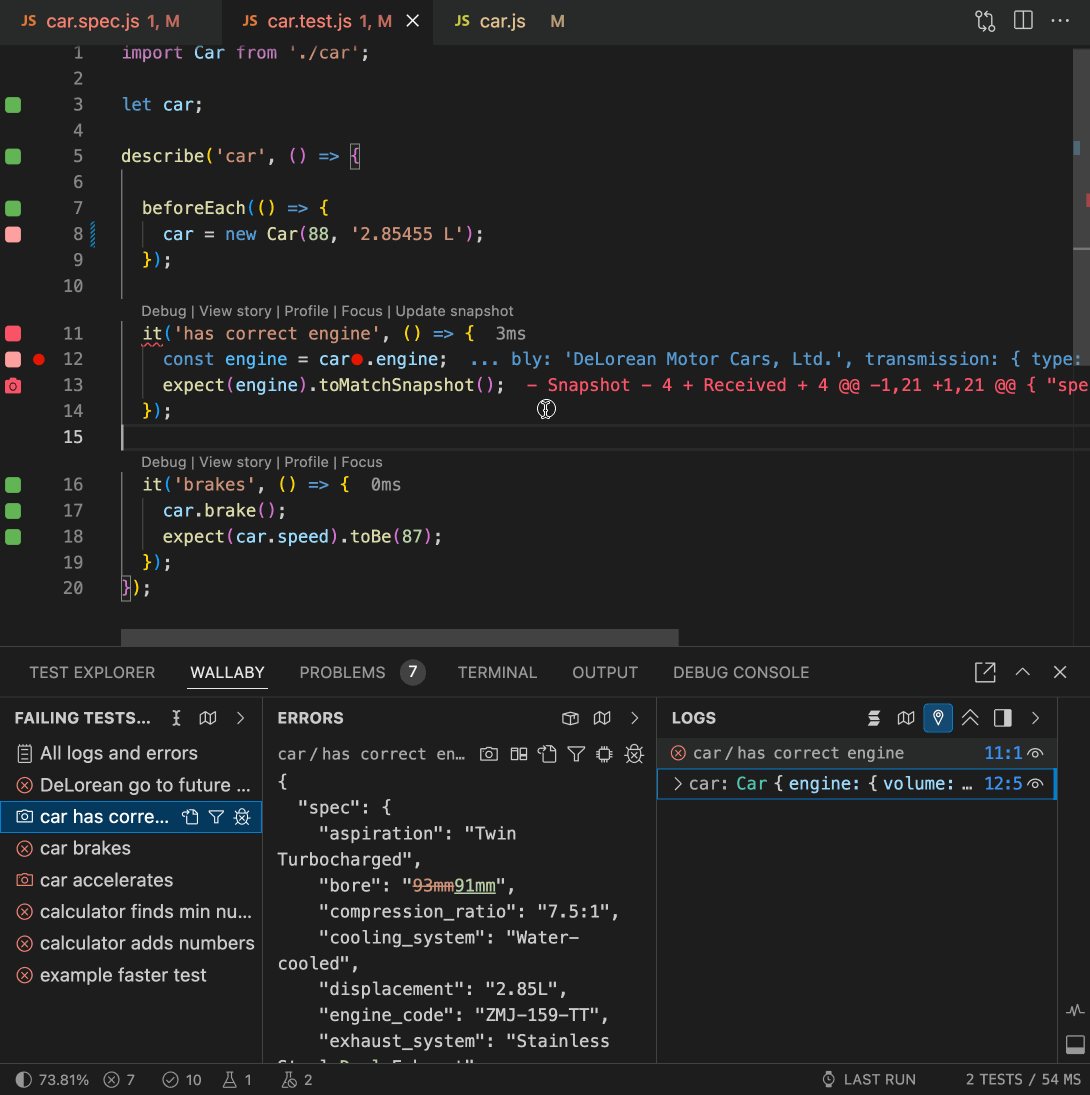Split the editor with the split editor icon

coord(1023,20)
